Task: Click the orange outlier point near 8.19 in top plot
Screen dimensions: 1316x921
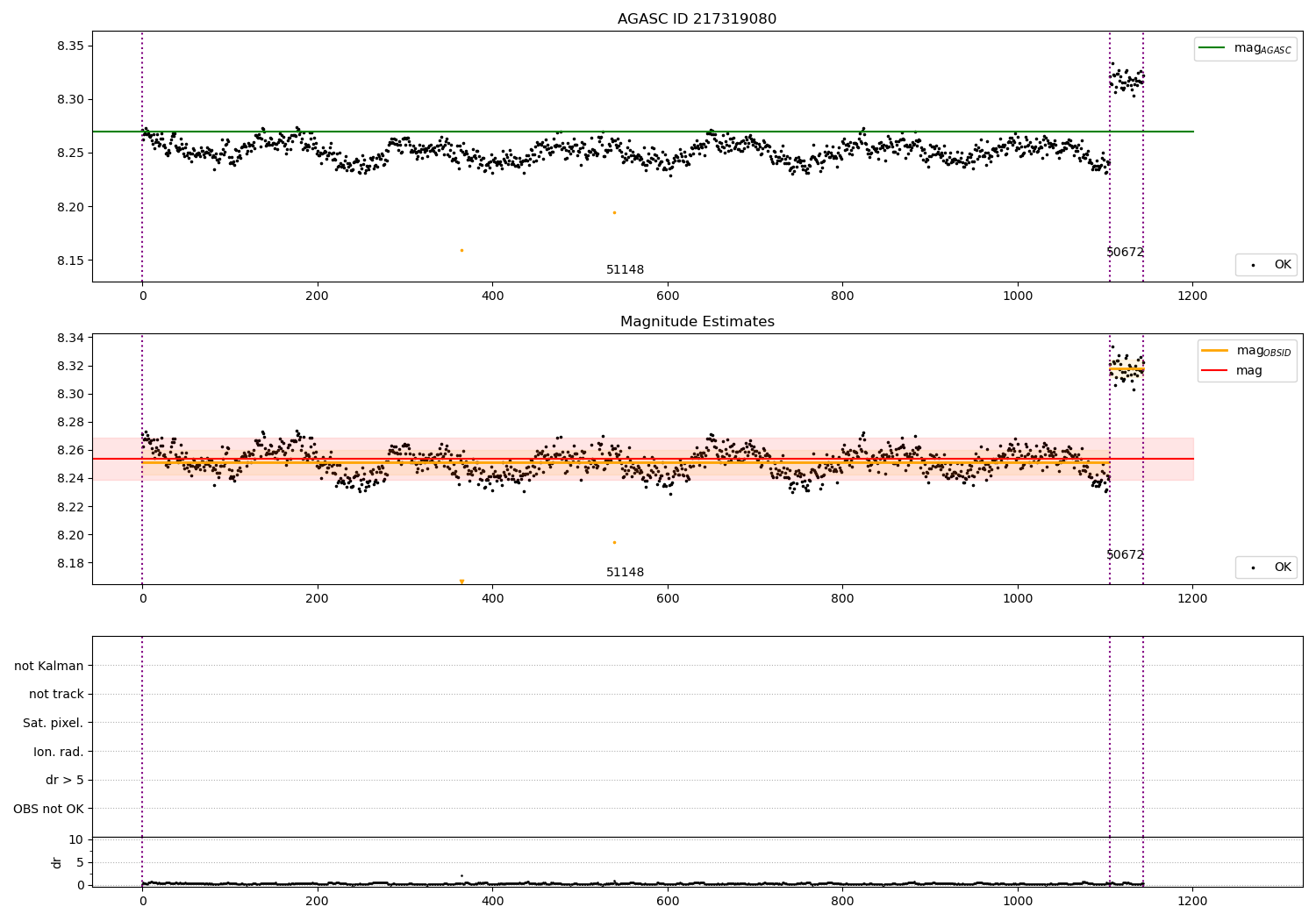Action: (614, 212)
